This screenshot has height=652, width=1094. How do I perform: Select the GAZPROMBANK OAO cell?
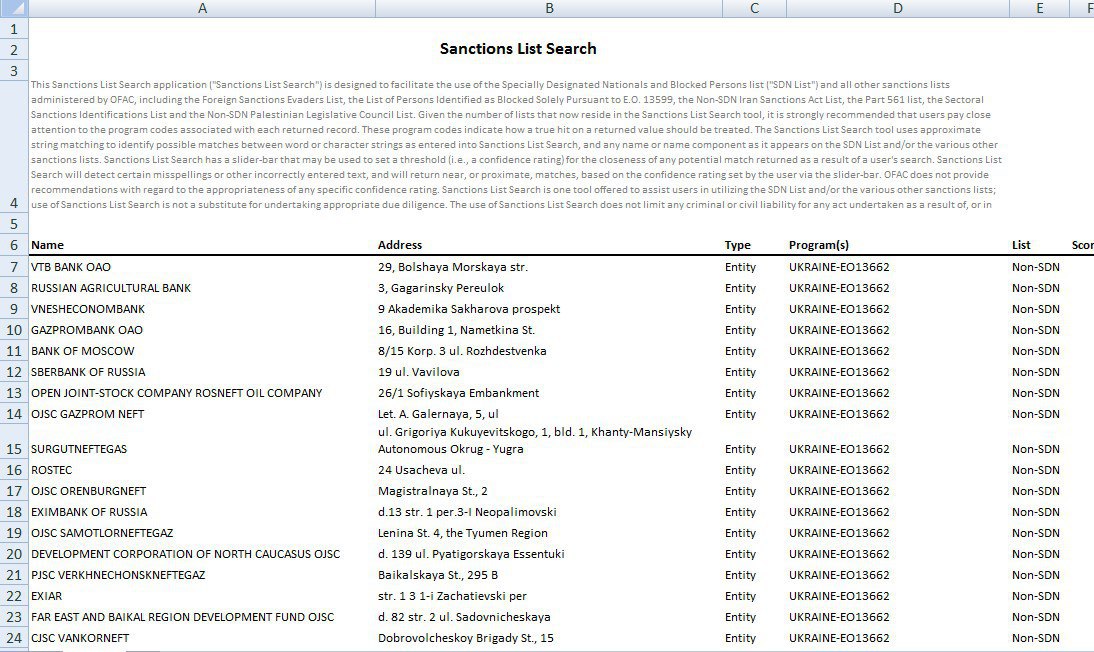coord(202,329)
